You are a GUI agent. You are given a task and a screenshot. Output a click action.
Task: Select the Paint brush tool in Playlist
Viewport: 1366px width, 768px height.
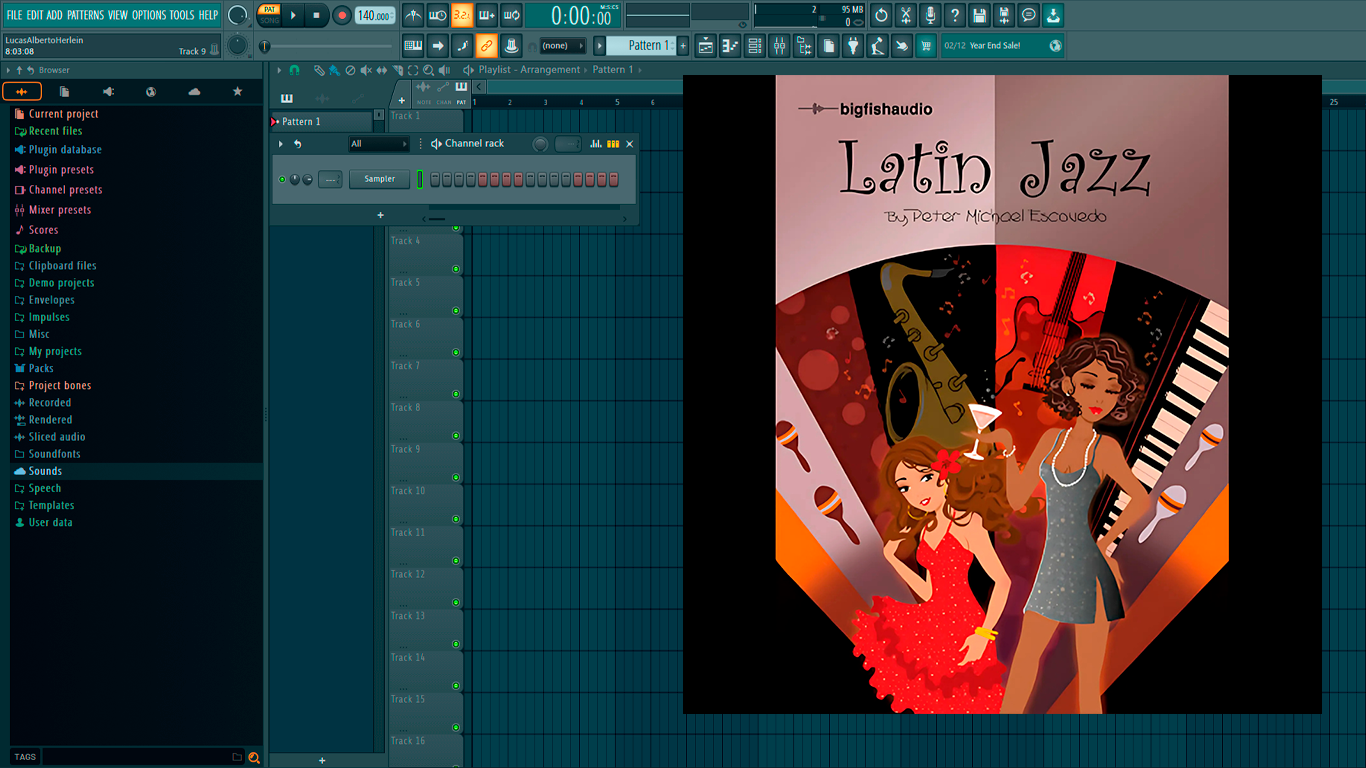[335, 70]
